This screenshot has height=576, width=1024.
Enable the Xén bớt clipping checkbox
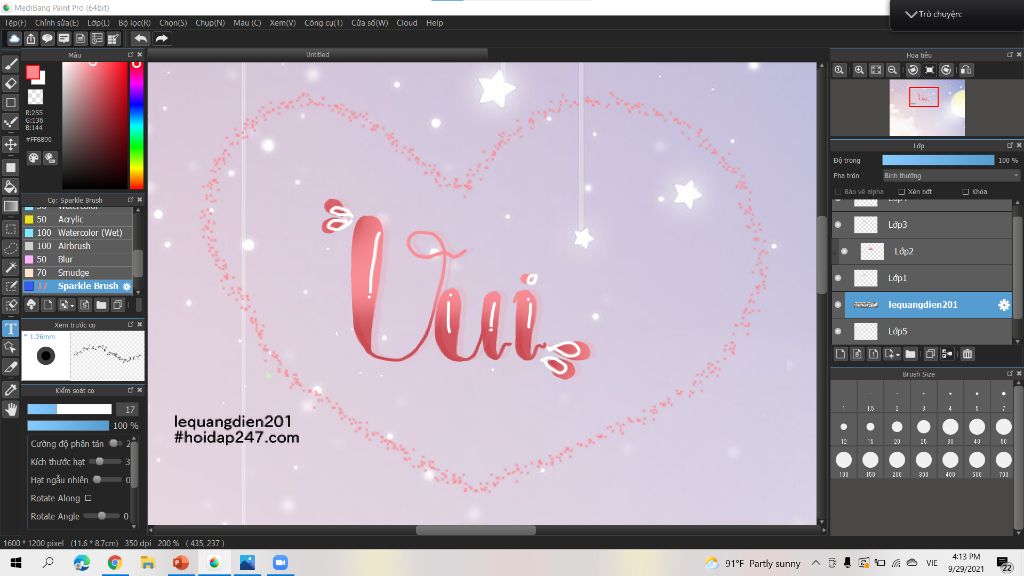(901, 192)
